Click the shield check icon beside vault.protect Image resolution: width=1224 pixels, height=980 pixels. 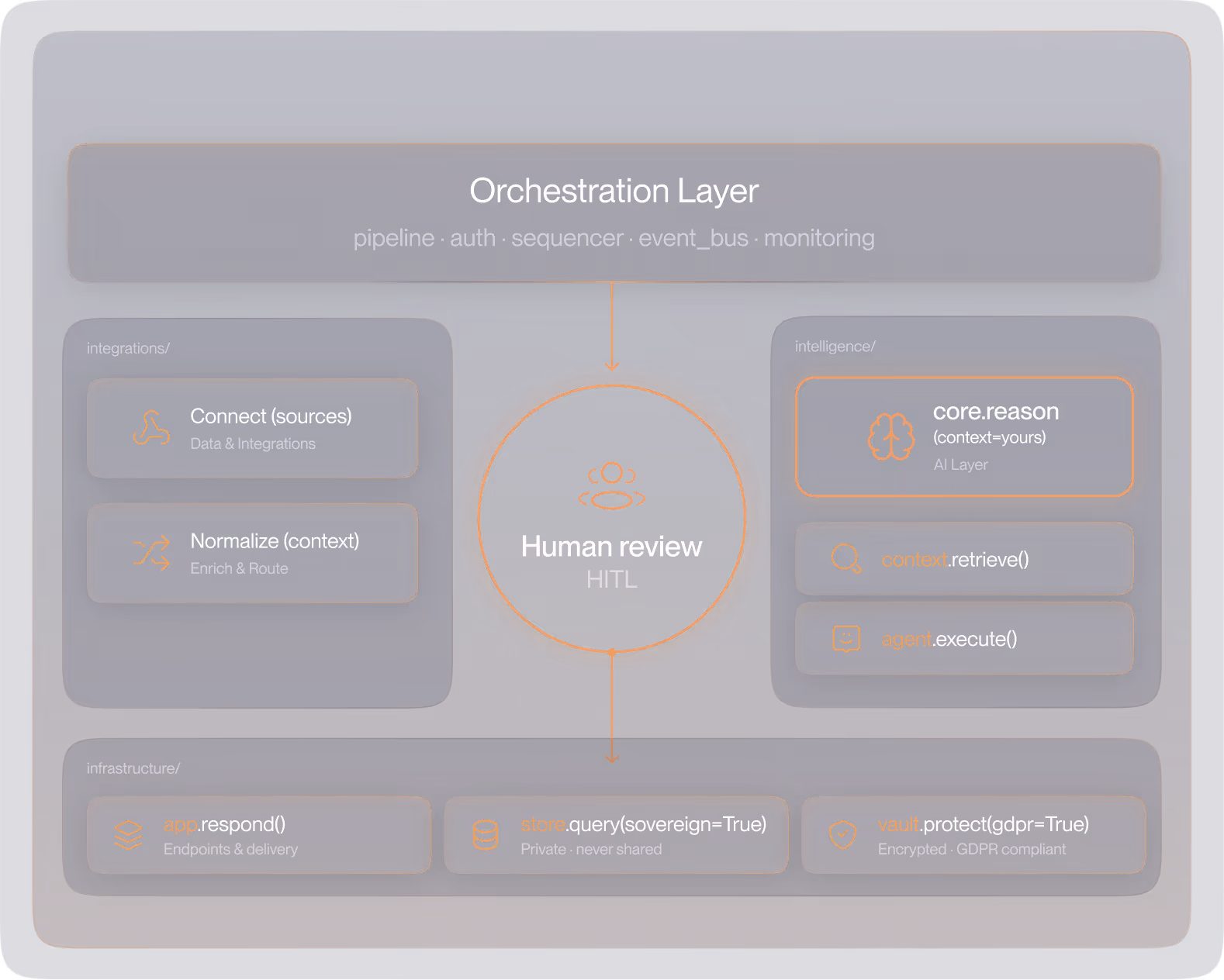click(x=842, y=835)
